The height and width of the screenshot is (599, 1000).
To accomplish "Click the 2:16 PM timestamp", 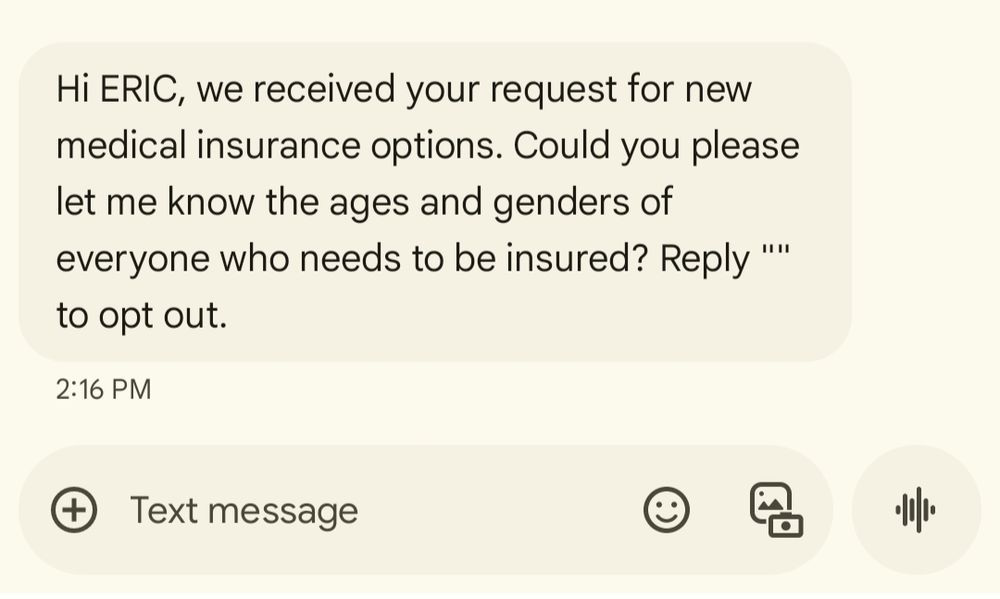I will click(x=100, y=389).
